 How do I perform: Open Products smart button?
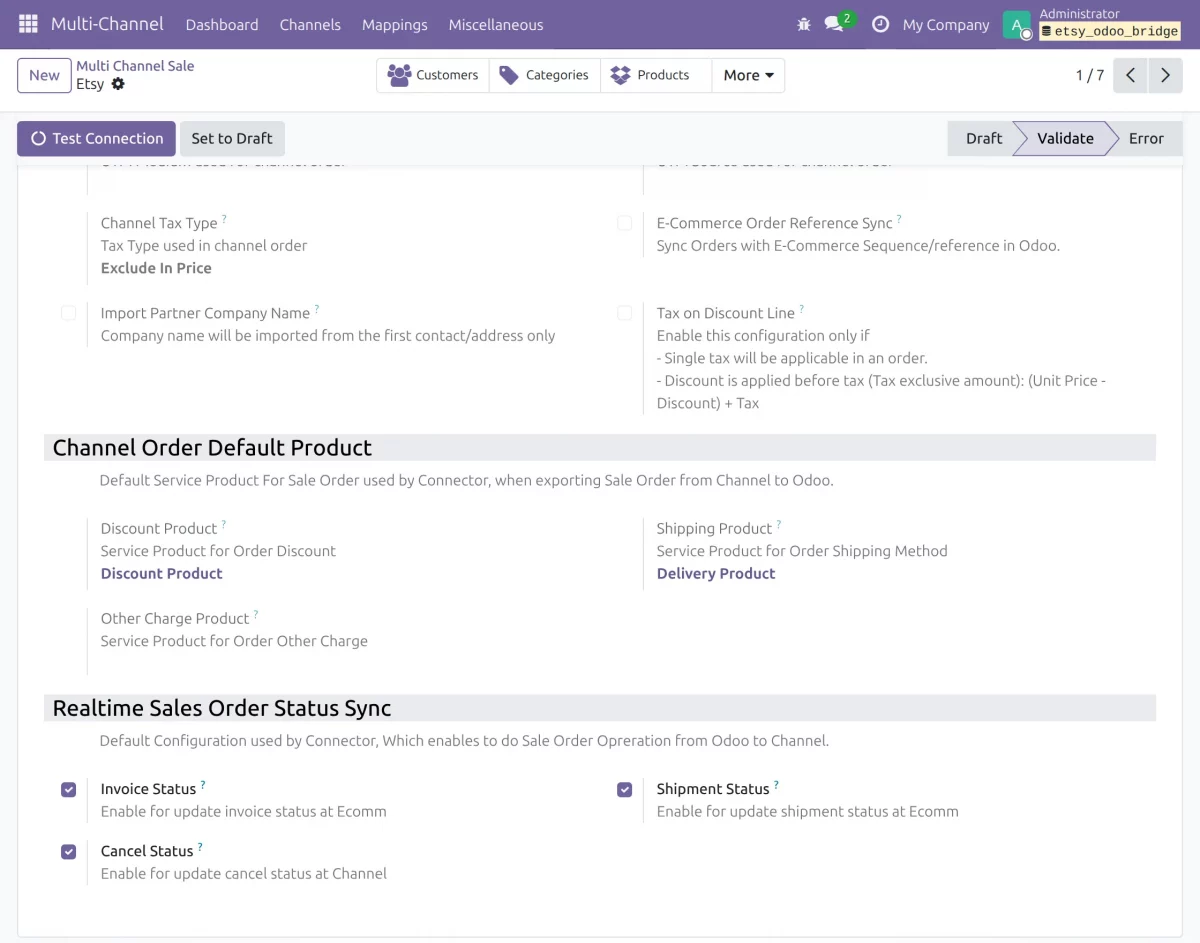click(656, 75)
